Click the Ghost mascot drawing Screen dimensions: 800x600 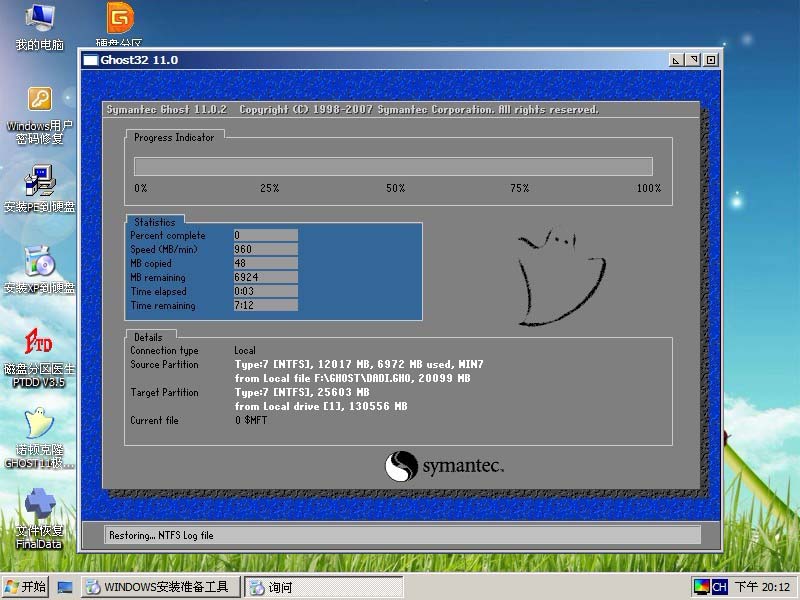(x=561, y=279)
